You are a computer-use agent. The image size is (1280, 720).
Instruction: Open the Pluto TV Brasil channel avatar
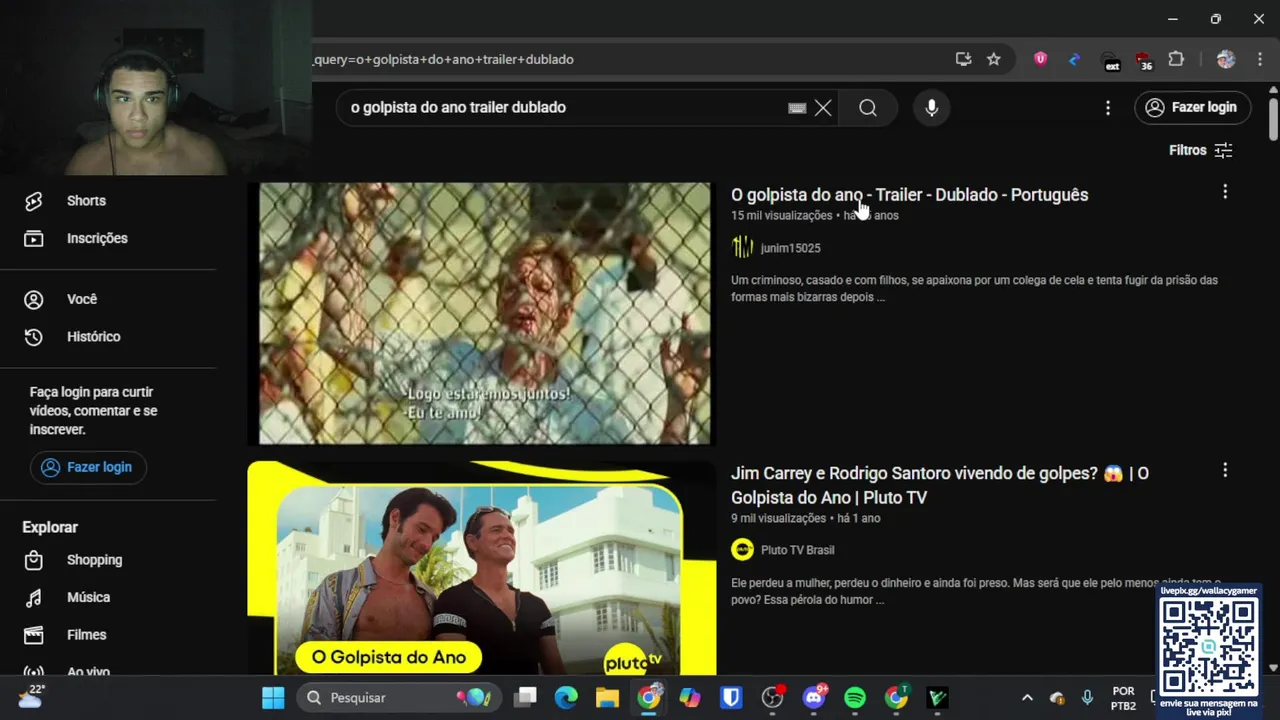click(x=742, y=550)
